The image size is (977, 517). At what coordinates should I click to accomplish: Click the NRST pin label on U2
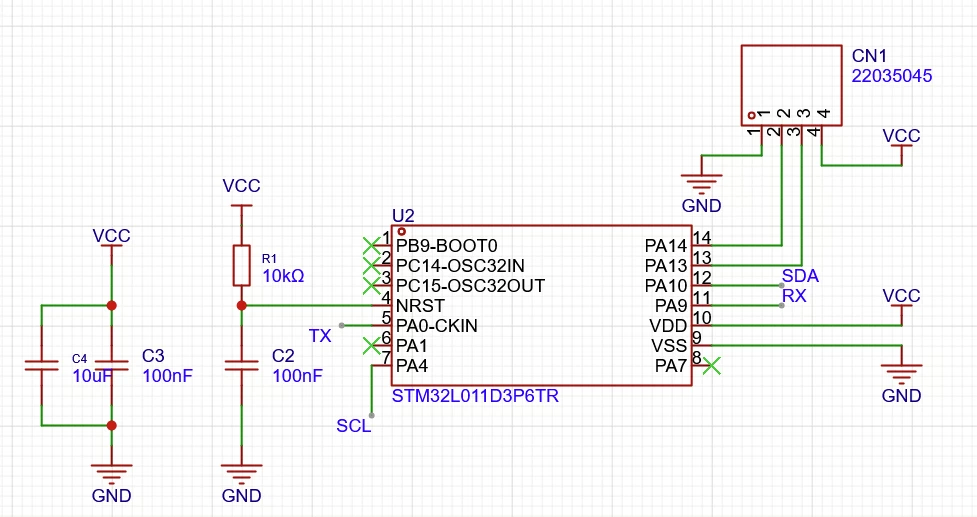tap(421, 306)
